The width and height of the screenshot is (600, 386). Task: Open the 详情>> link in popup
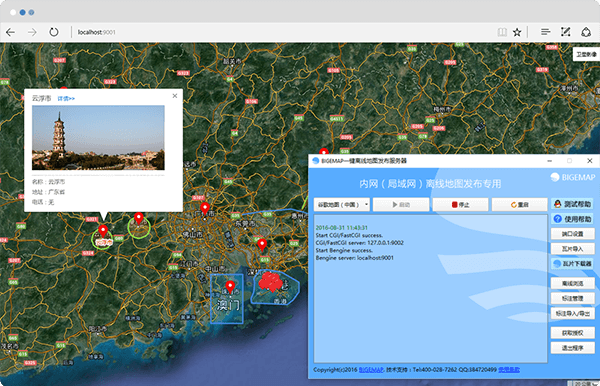tap(66, 99)
